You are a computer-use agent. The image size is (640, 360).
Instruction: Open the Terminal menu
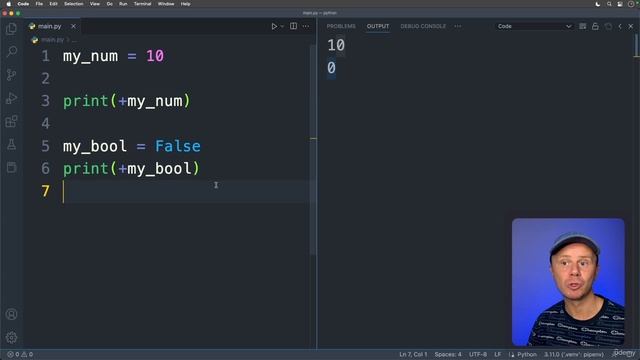142,4
